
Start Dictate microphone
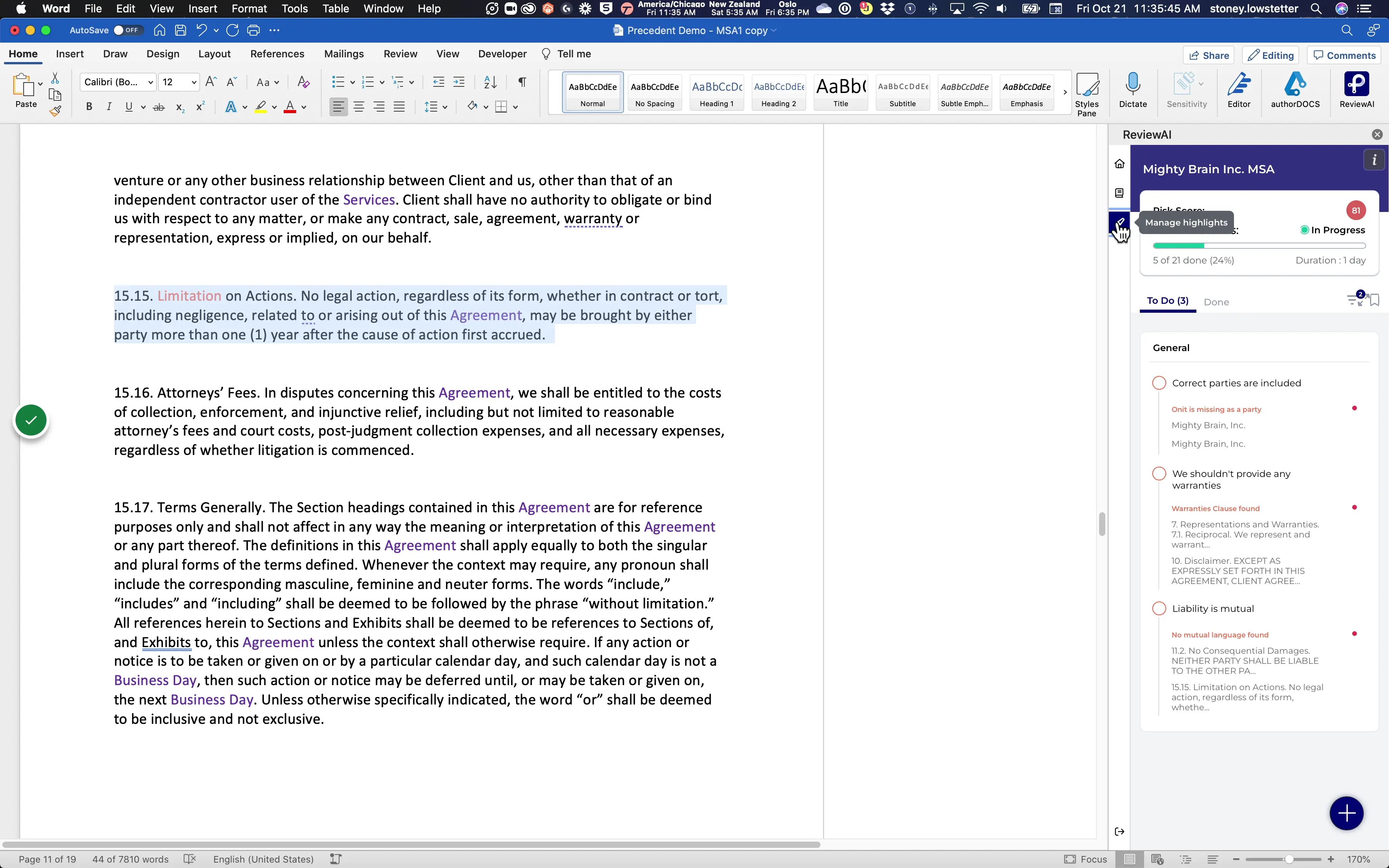(1132, 90)
